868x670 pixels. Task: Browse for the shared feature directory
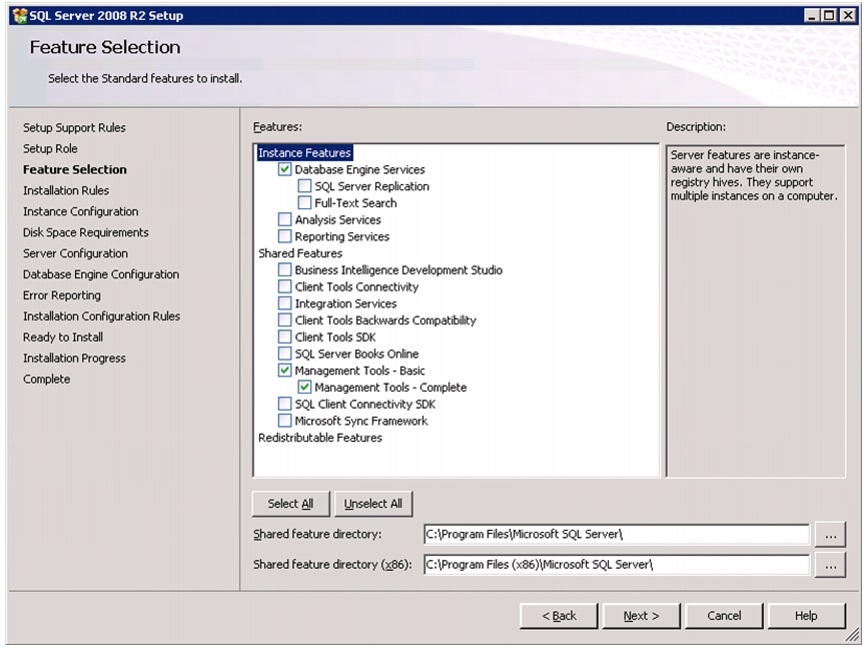tap(830, 535)
